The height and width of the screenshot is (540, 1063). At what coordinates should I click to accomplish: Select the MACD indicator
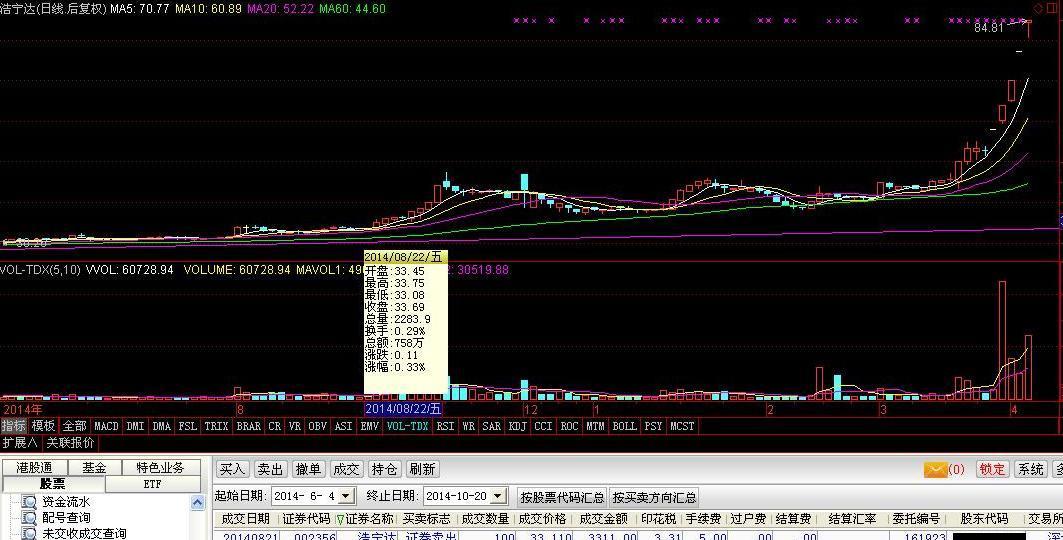tap(106, 426)
